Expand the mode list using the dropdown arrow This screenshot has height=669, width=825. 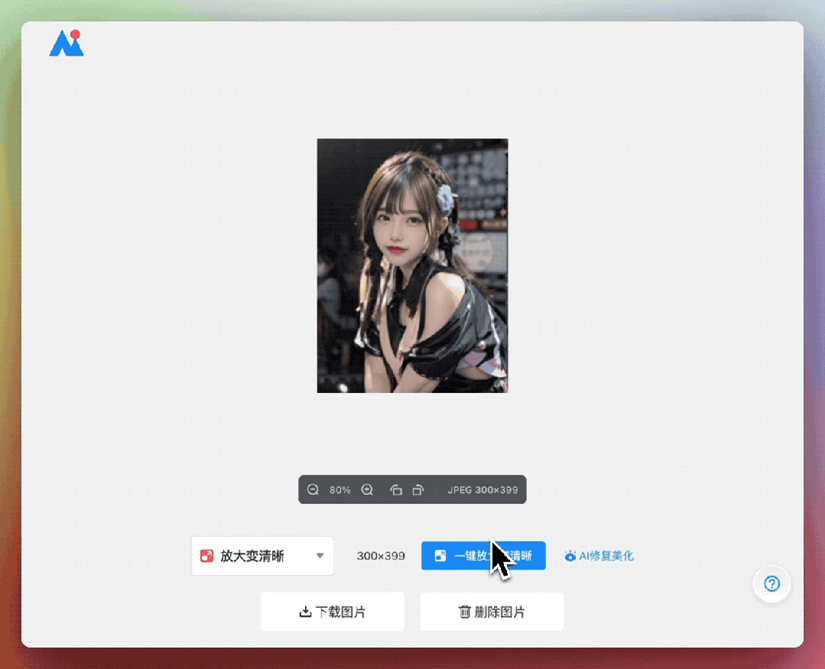pos(320,556)
